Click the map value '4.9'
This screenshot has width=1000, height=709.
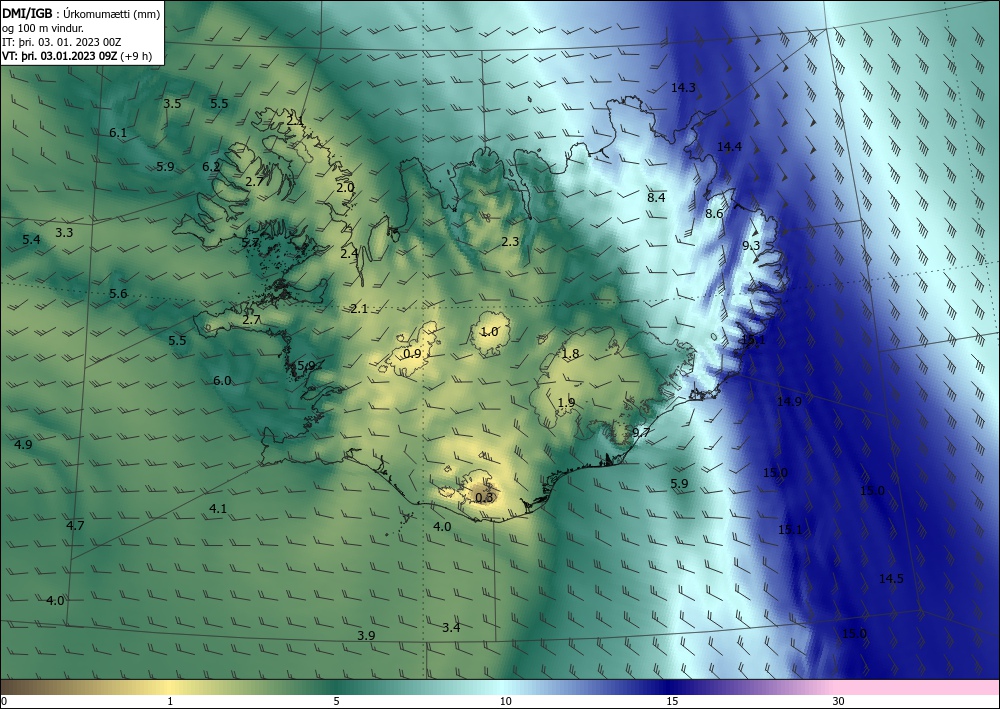pos(24,444)
